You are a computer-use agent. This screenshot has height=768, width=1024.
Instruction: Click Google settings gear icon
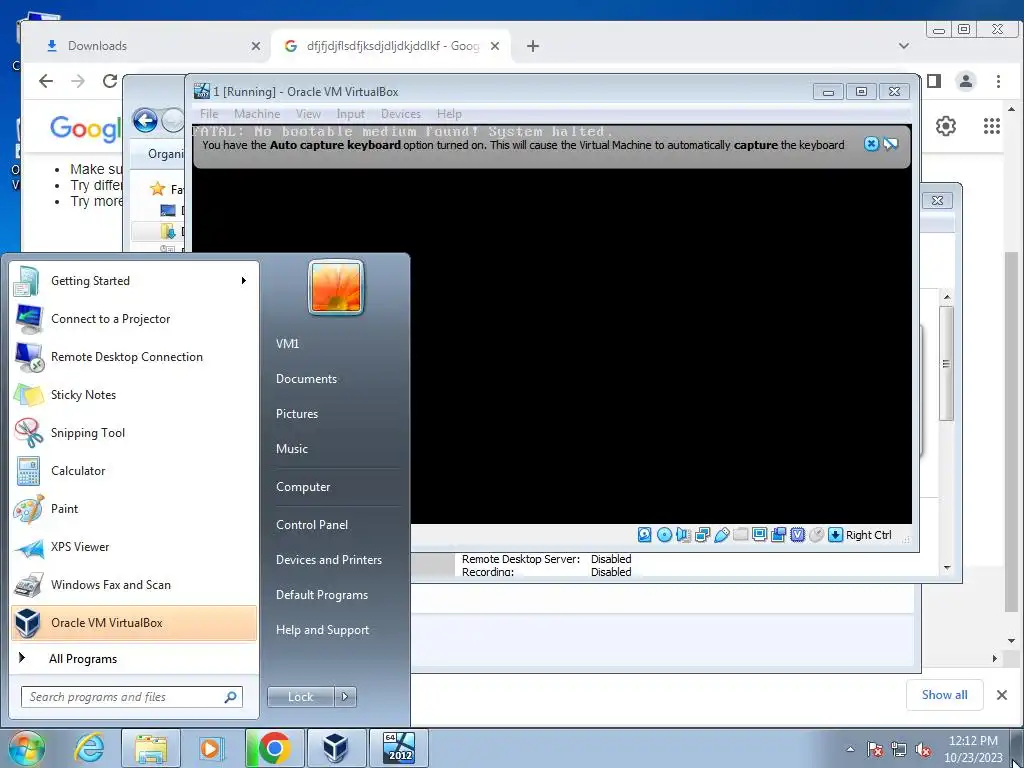click(946, 126)
